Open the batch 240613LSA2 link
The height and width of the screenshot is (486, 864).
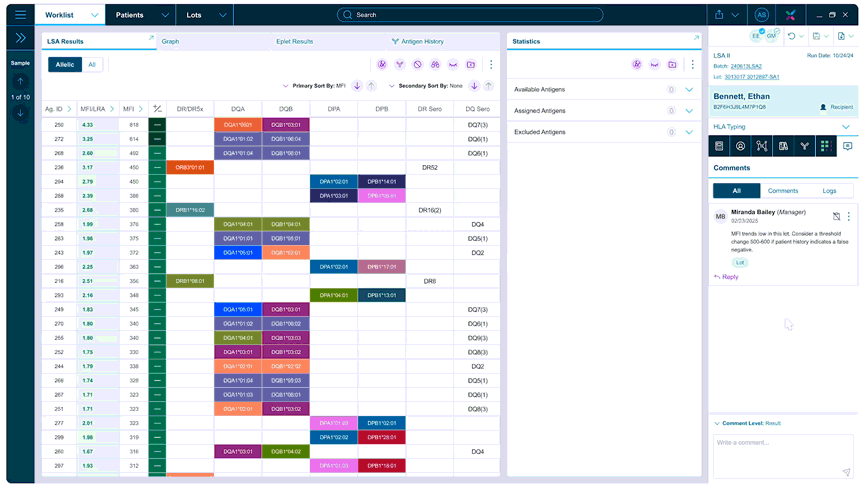pos(746,66)
